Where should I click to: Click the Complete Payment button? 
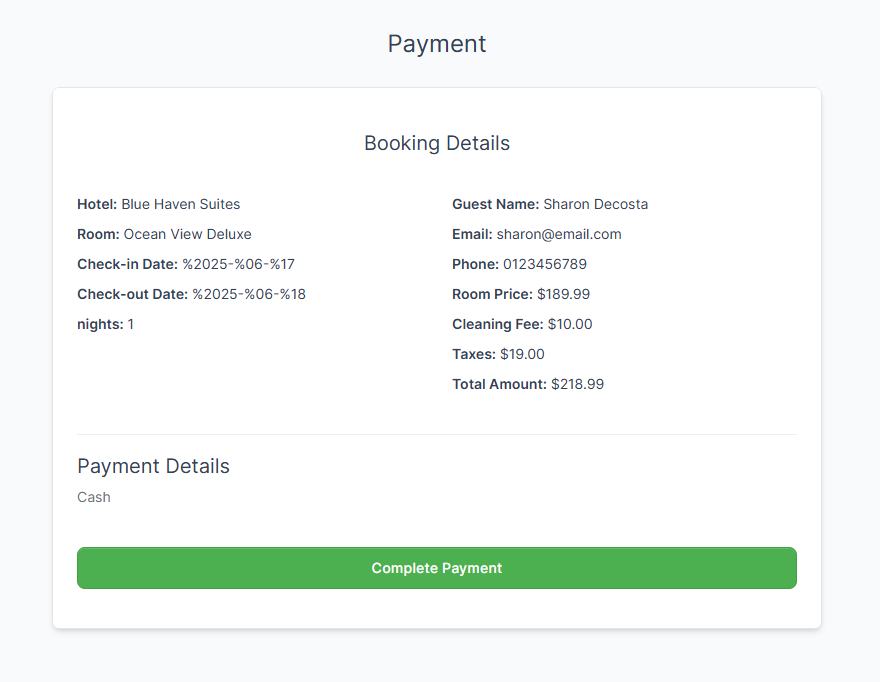(x=437, y=568)
